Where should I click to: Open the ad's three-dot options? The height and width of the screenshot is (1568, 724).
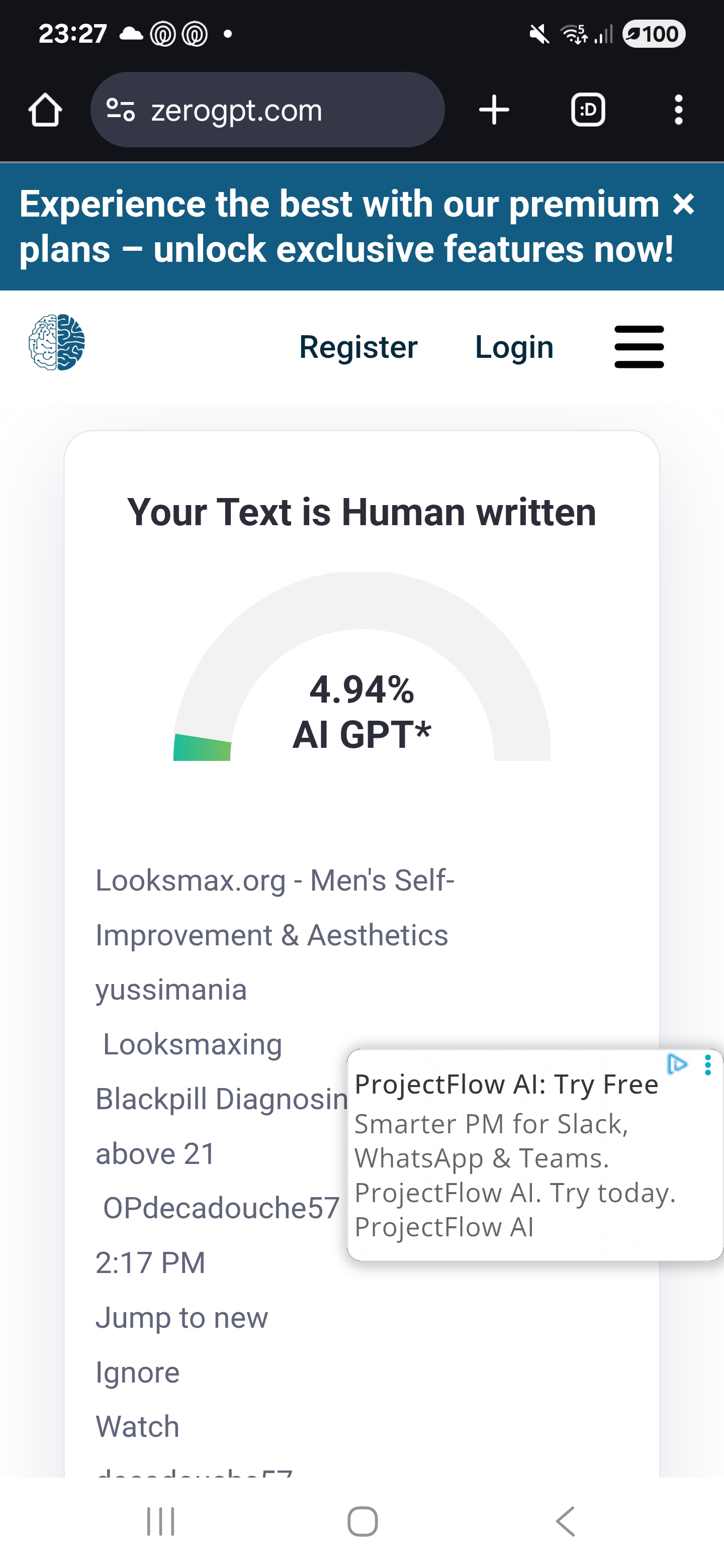click(x=707, y=1065)
